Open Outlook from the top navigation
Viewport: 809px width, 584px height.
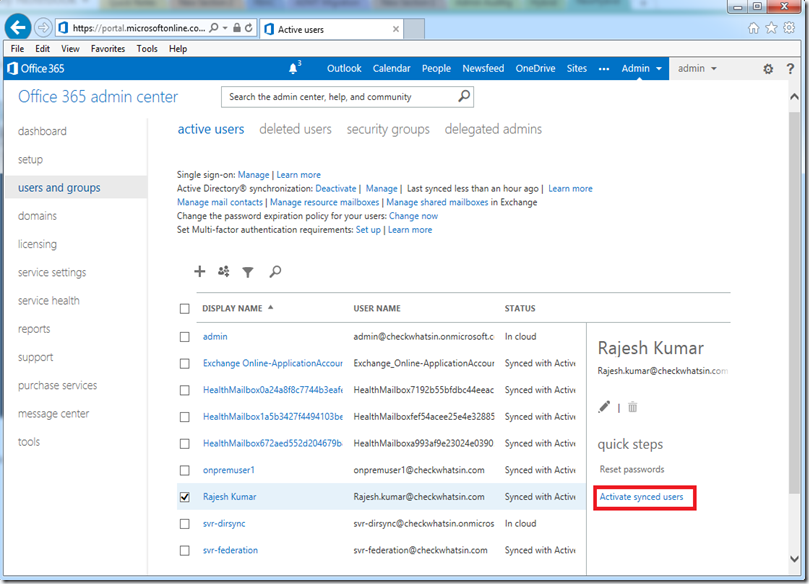pyautogui.click(x=344, y=68)
